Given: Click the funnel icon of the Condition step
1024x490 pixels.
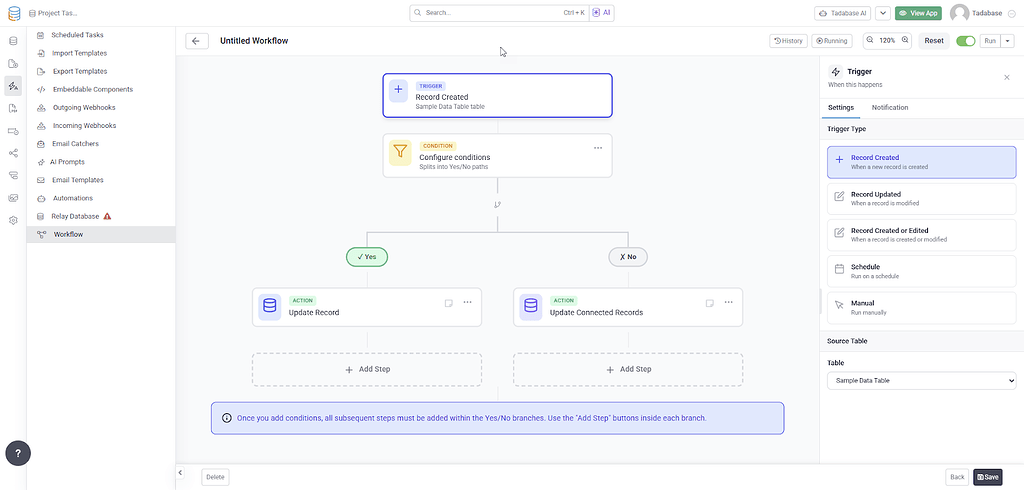Looking at the screenshot, I should point(400,153).
